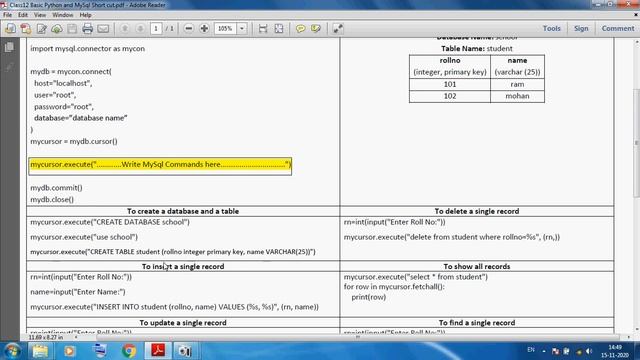
Task: Click the vertical scrollbar thumb
Action: [636, 143]
